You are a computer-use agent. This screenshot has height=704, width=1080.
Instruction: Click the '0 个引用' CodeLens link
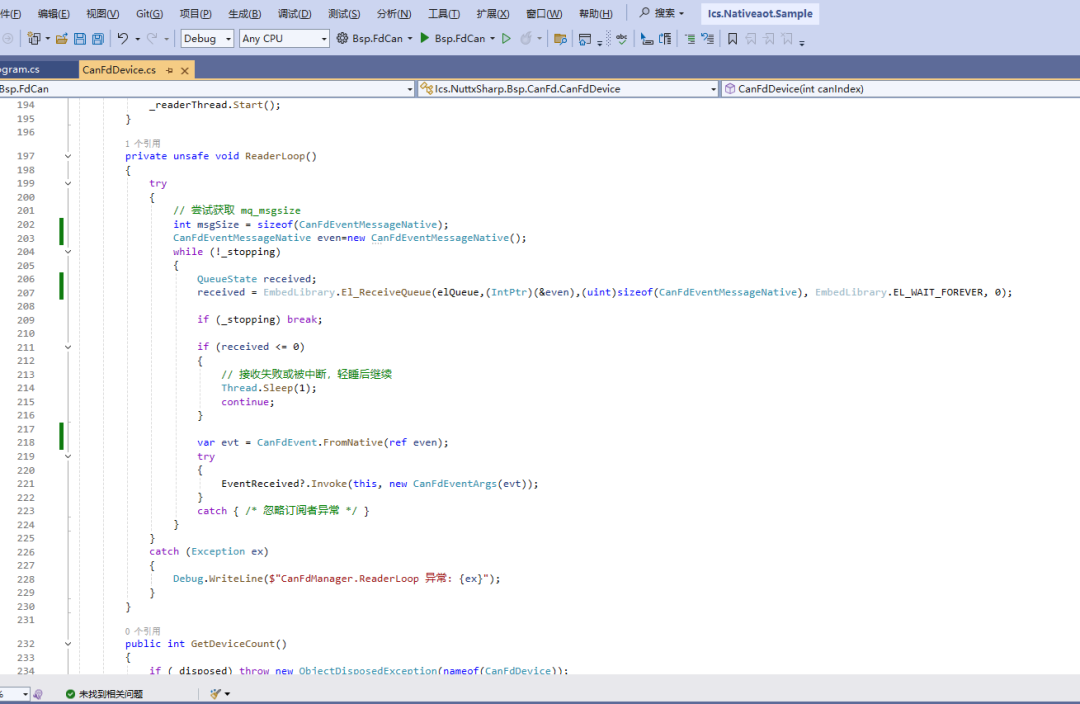coord(143,631)
